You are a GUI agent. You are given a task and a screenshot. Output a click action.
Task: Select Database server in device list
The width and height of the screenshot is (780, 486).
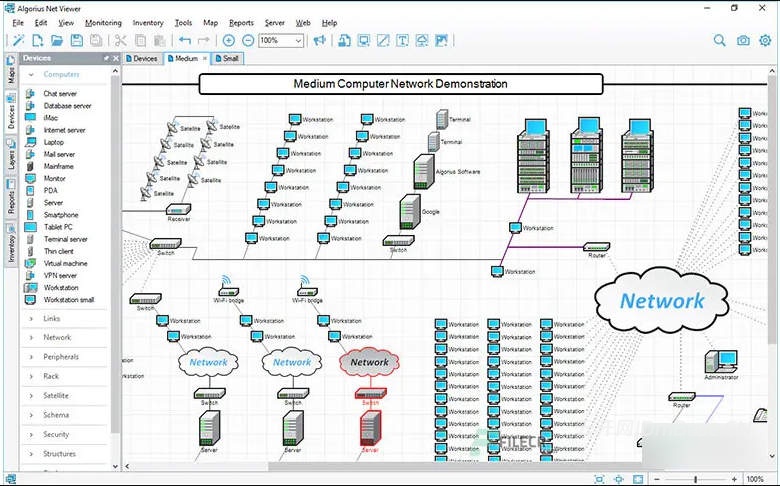tap(65, 105)
